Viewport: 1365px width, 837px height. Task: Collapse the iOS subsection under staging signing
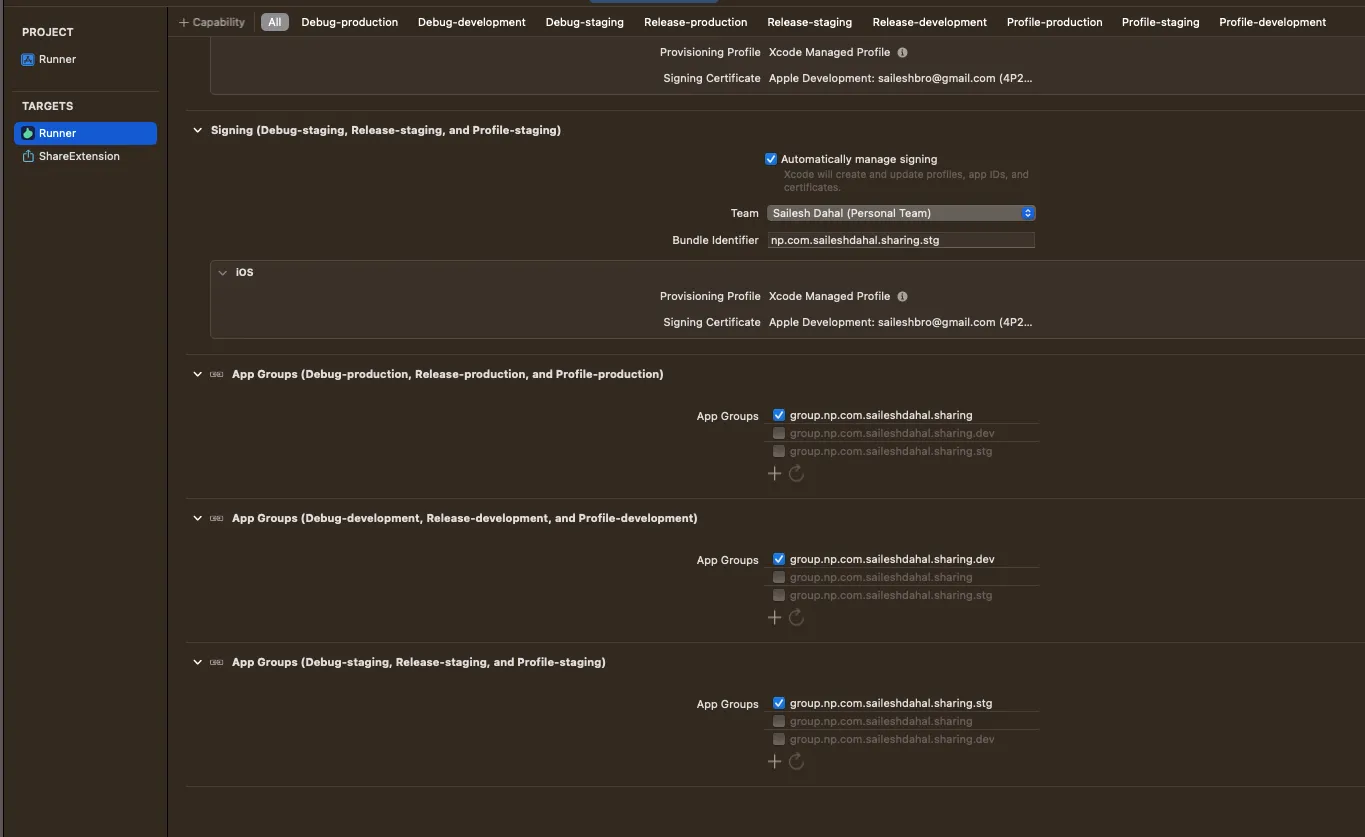point(223,272)
